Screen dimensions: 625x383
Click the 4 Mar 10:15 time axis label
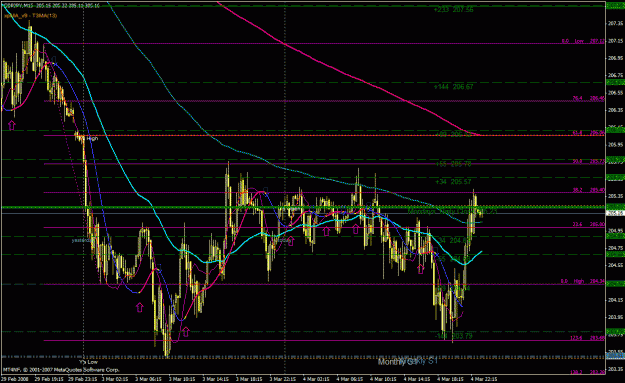(x=383, y=379)
